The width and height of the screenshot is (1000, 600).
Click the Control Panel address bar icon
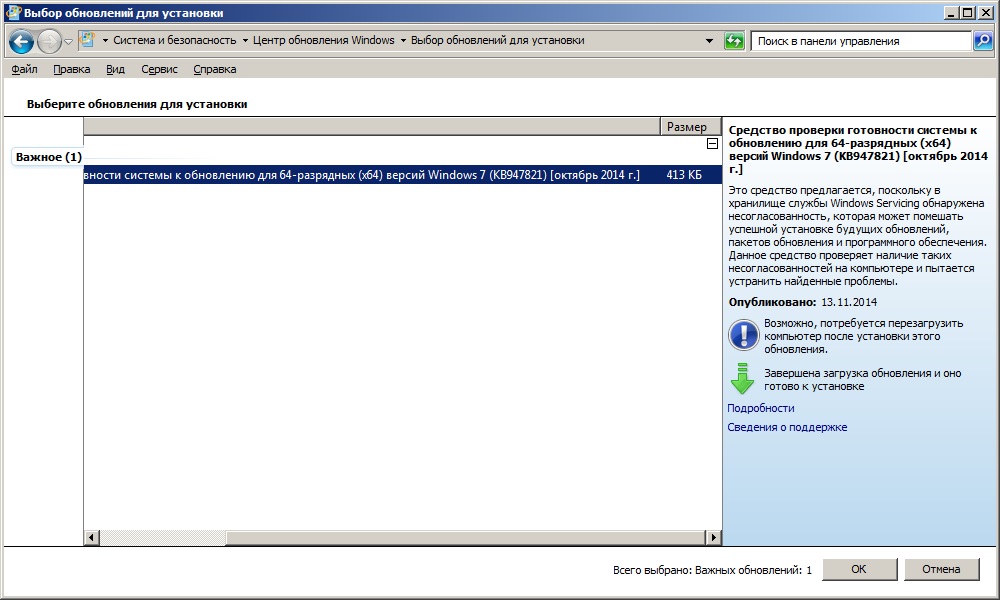coord(87,40)
